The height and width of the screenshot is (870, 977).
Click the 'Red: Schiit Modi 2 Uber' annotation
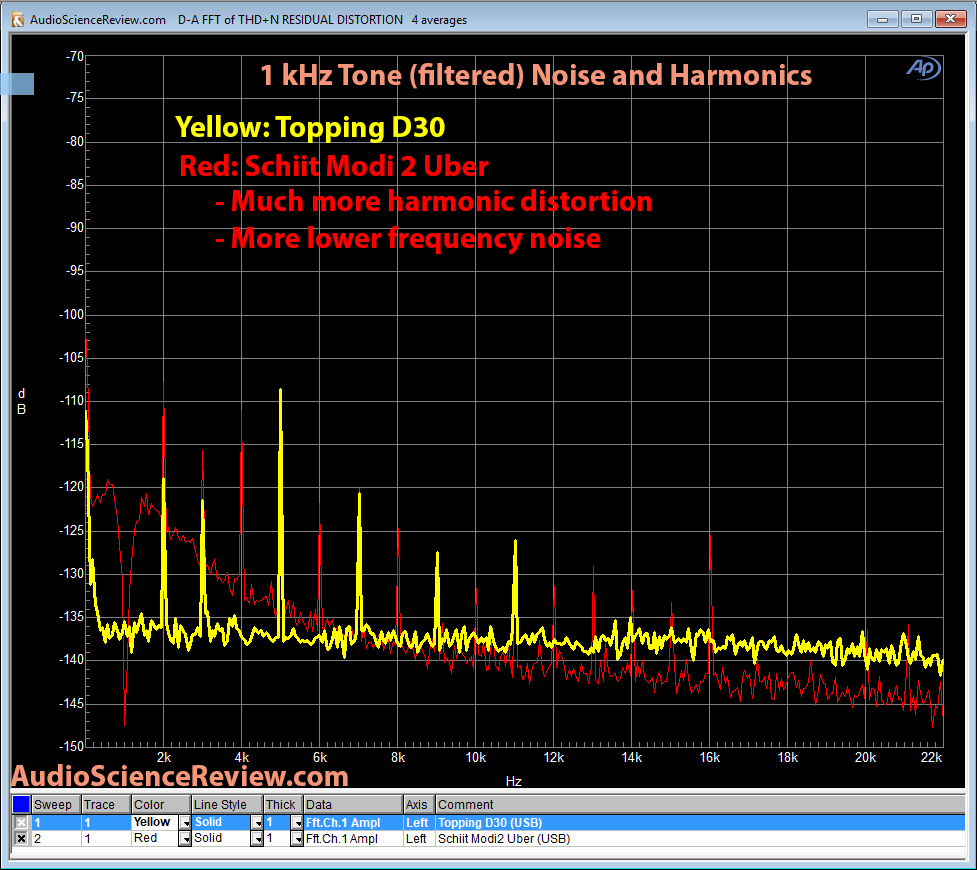click(x=334, y=166)
